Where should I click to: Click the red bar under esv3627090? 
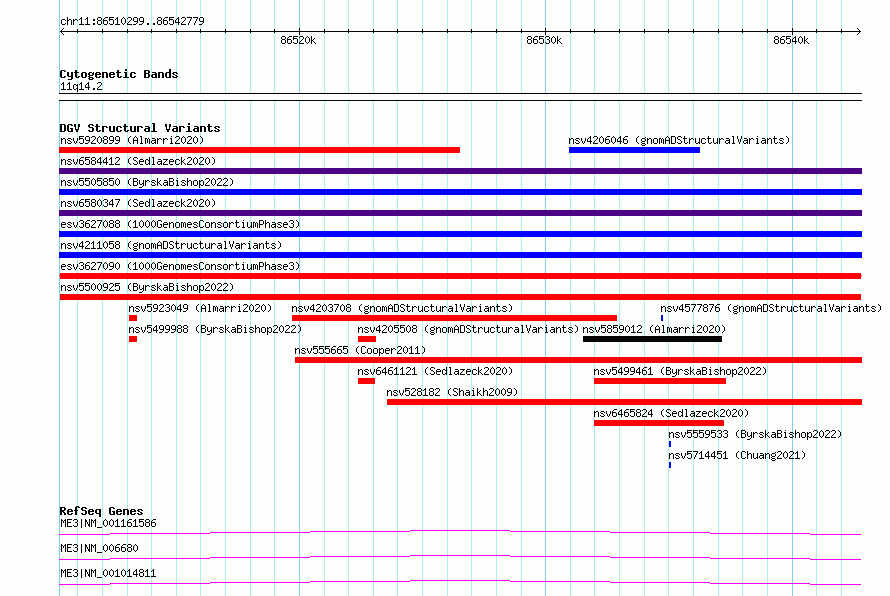tap(460, 276)
